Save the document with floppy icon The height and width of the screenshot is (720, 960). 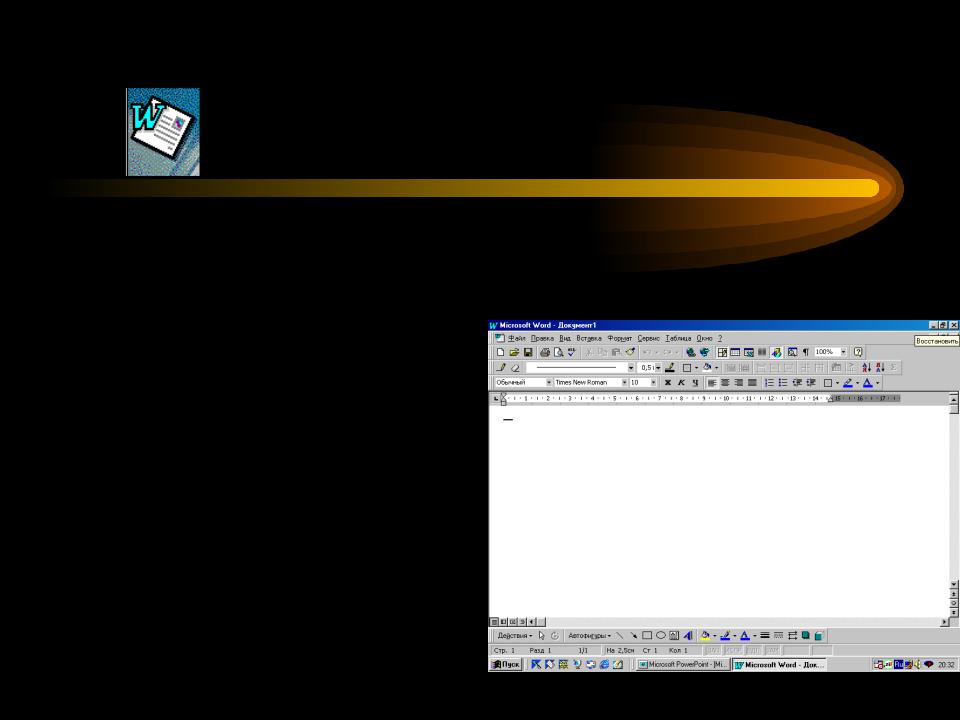click(528, 352)
